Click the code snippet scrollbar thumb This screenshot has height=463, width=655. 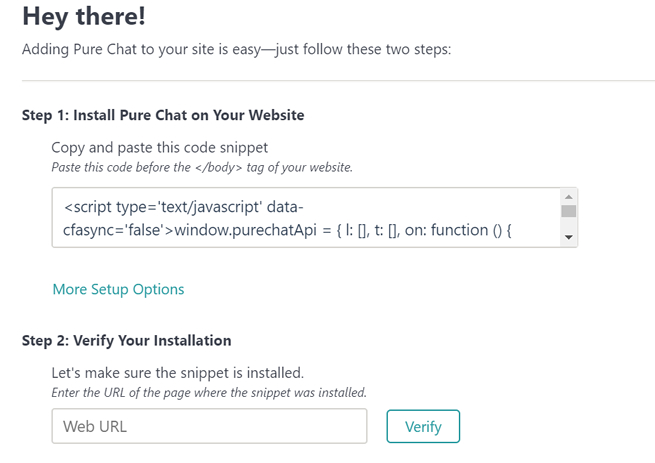tap(569, 211)
